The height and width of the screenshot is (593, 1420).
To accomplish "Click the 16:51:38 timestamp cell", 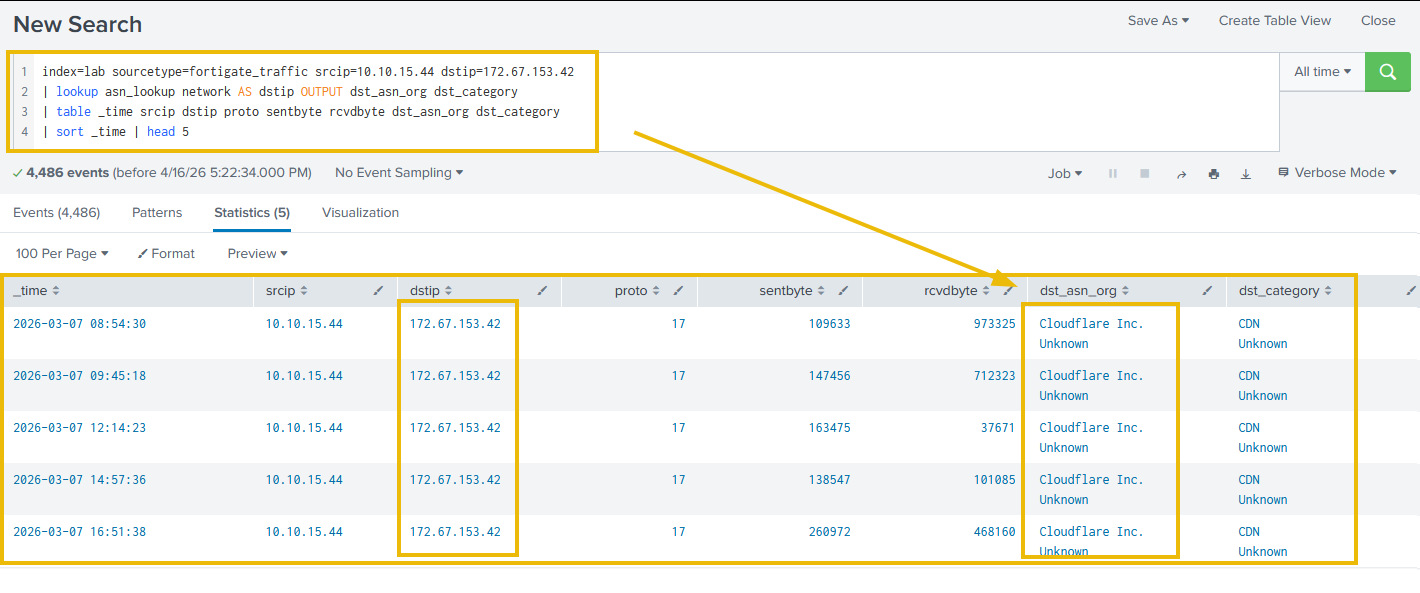I will [x=79, y=532].
